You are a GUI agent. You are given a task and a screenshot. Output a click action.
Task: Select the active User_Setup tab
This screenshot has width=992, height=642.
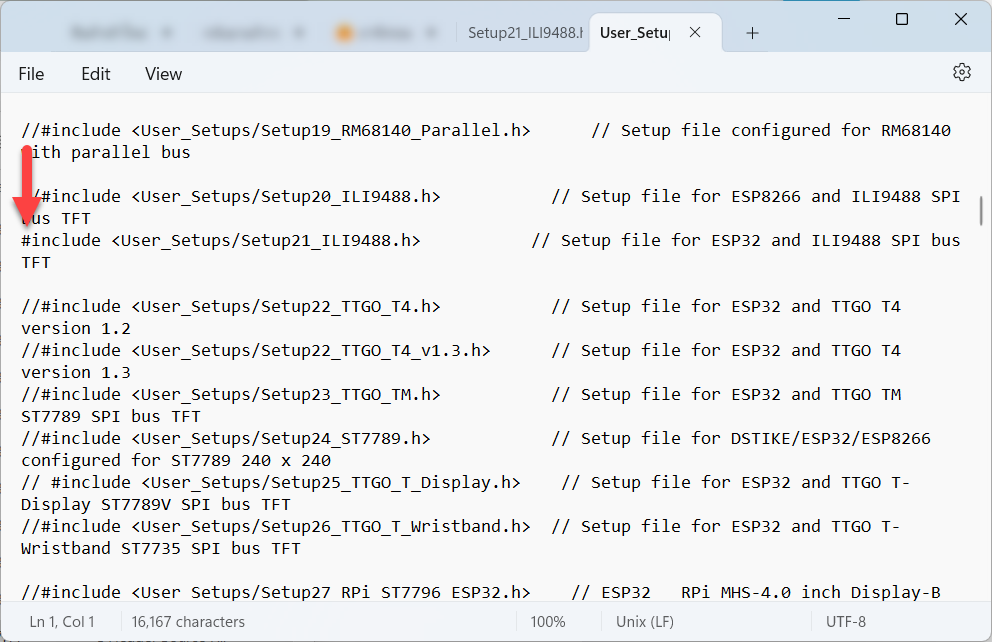(x=634, y=33)
